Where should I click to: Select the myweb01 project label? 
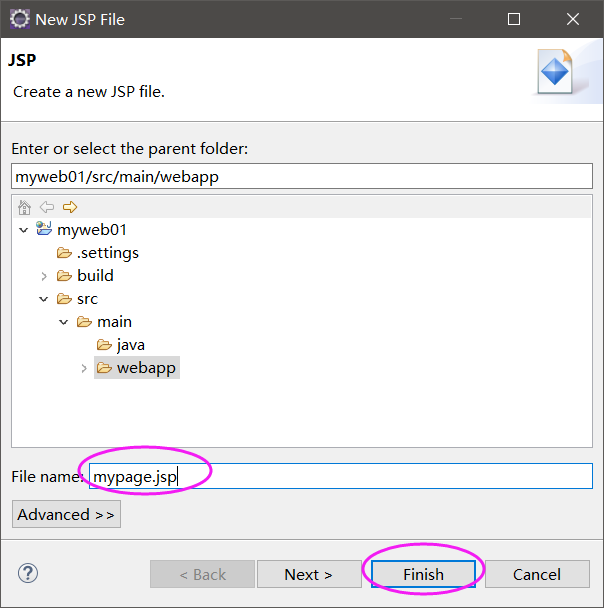[x=92, y=230]
